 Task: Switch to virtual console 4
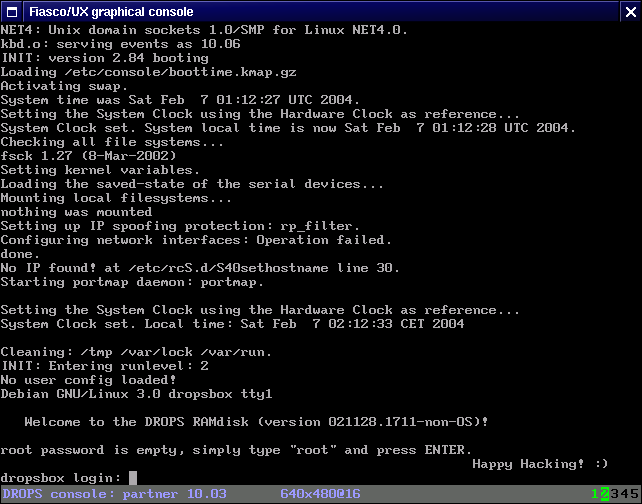(x=622, y=494)
